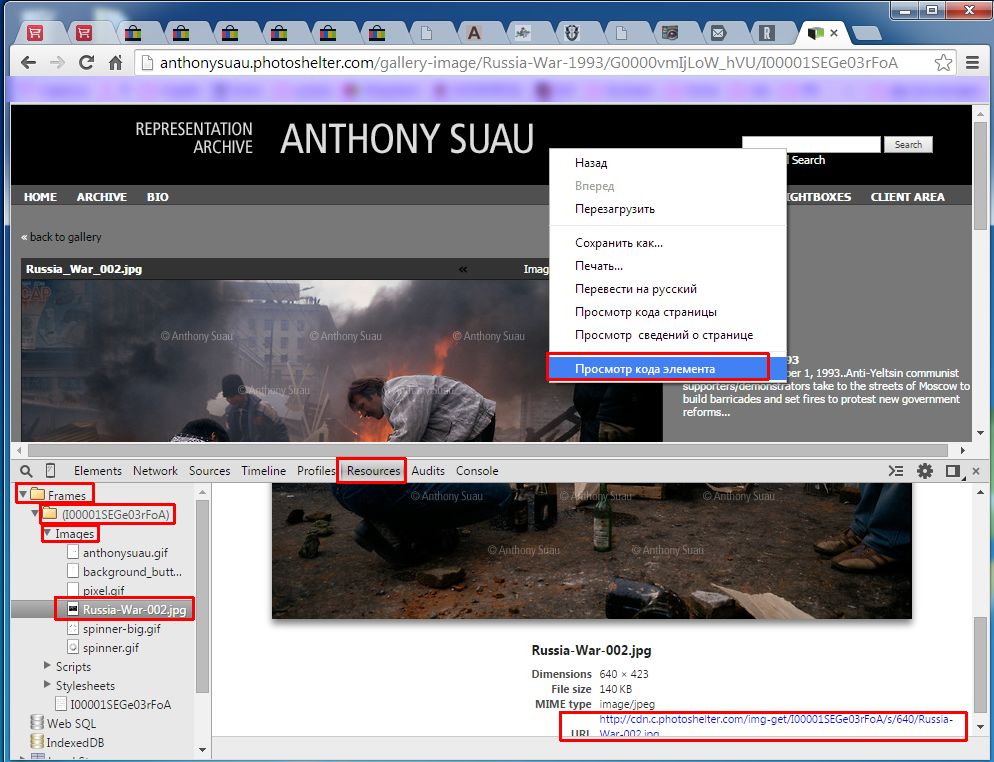Select spinner-big.gif in resource tree
The width and height of the screenshot is (994, 762).
(x=121, y=629)
